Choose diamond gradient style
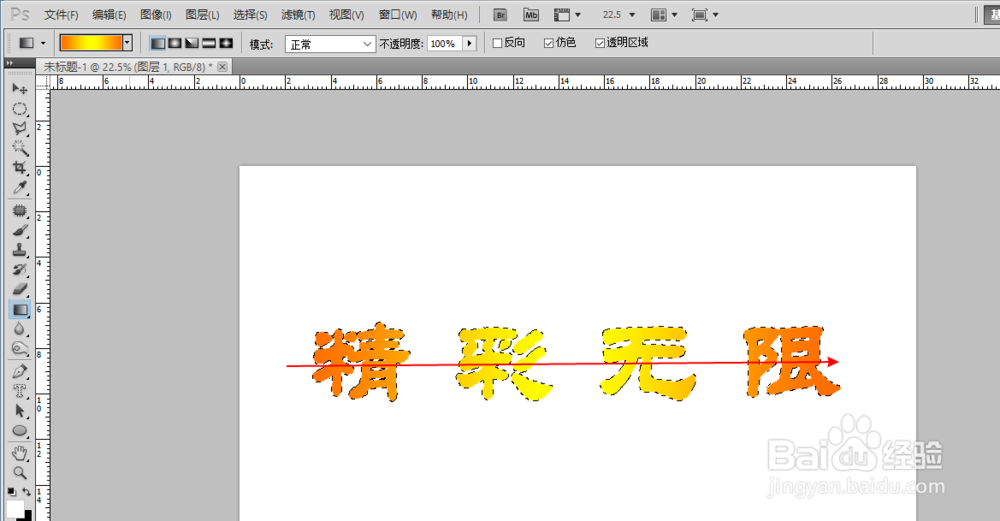The width and height of the screenshot is (1000, 521). pos(226,43)
